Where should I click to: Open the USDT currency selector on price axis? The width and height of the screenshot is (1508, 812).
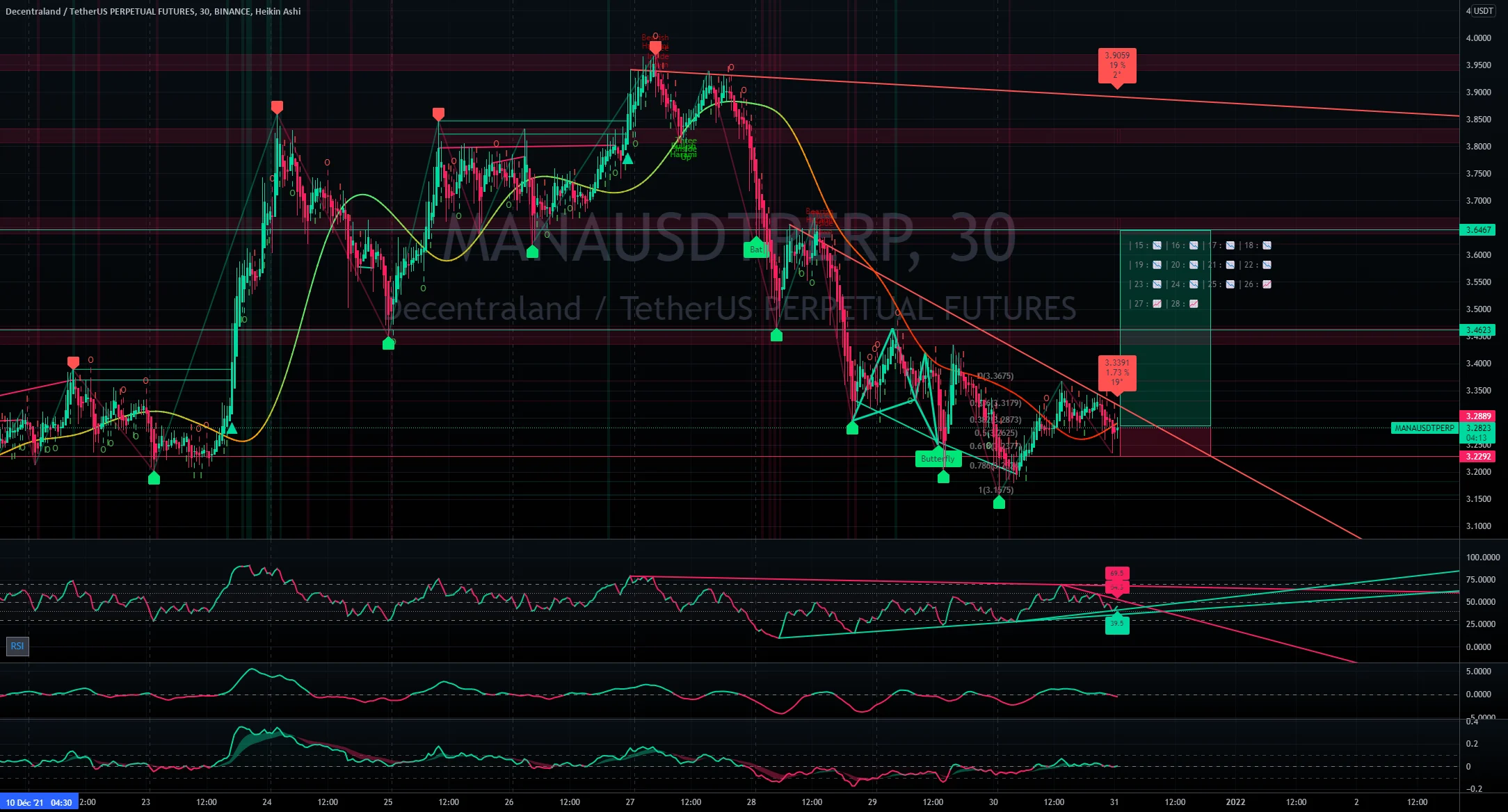pos(1483,11)
